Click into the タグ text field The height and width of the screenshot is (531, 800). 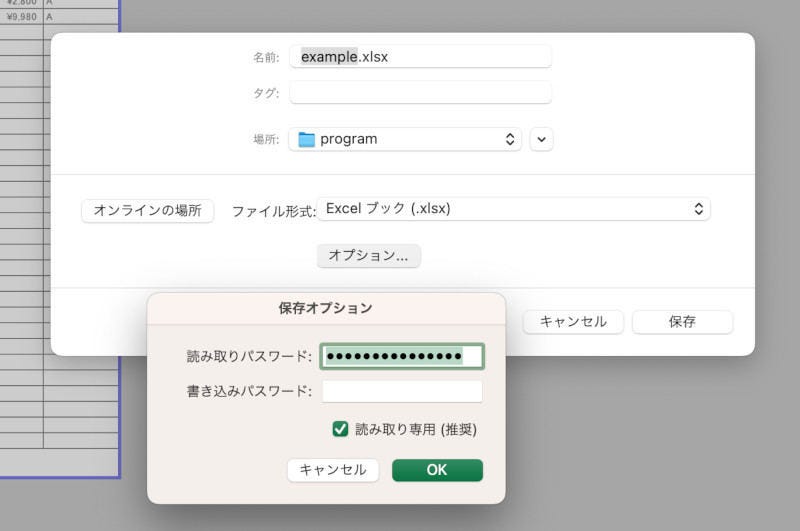(420, 92)
